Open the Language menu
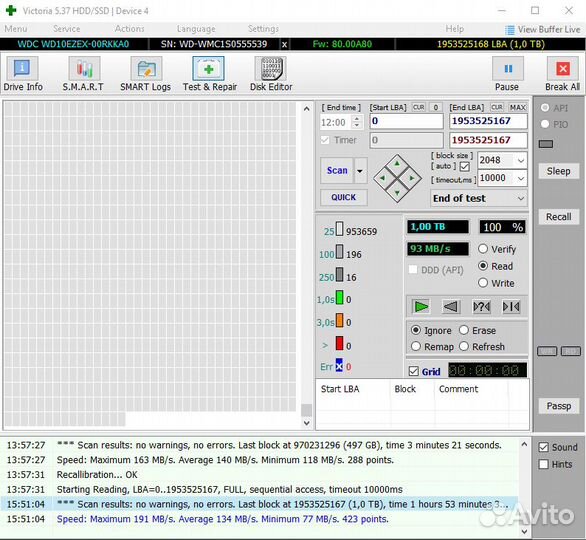 click(196, 29)
